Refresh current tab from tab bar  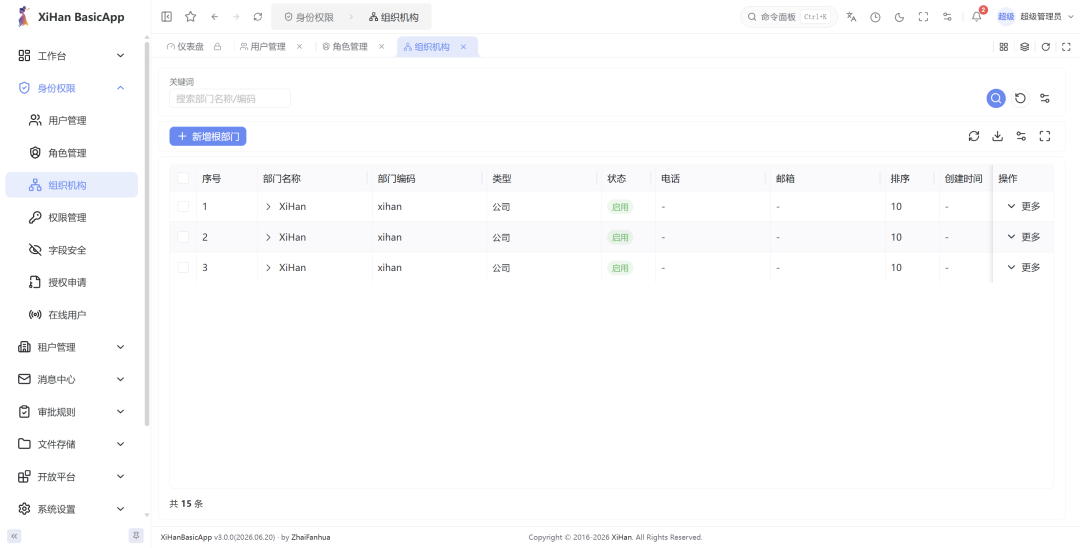coord(1046,47)
